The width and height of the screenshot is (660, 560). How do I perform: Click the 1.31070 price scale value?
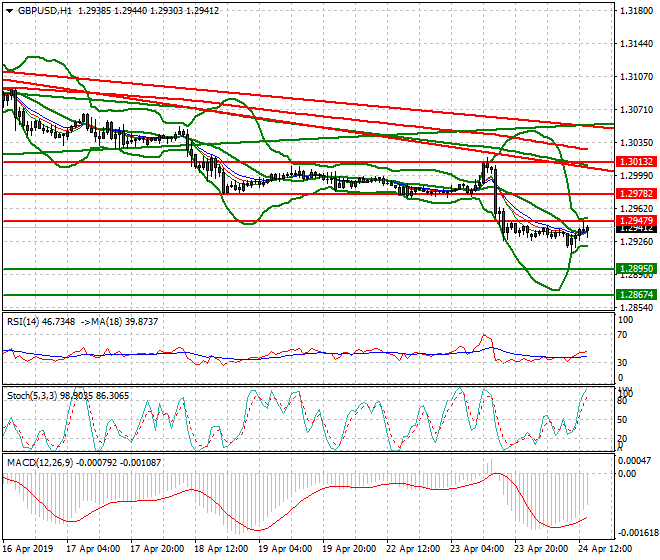coord(636,77)
